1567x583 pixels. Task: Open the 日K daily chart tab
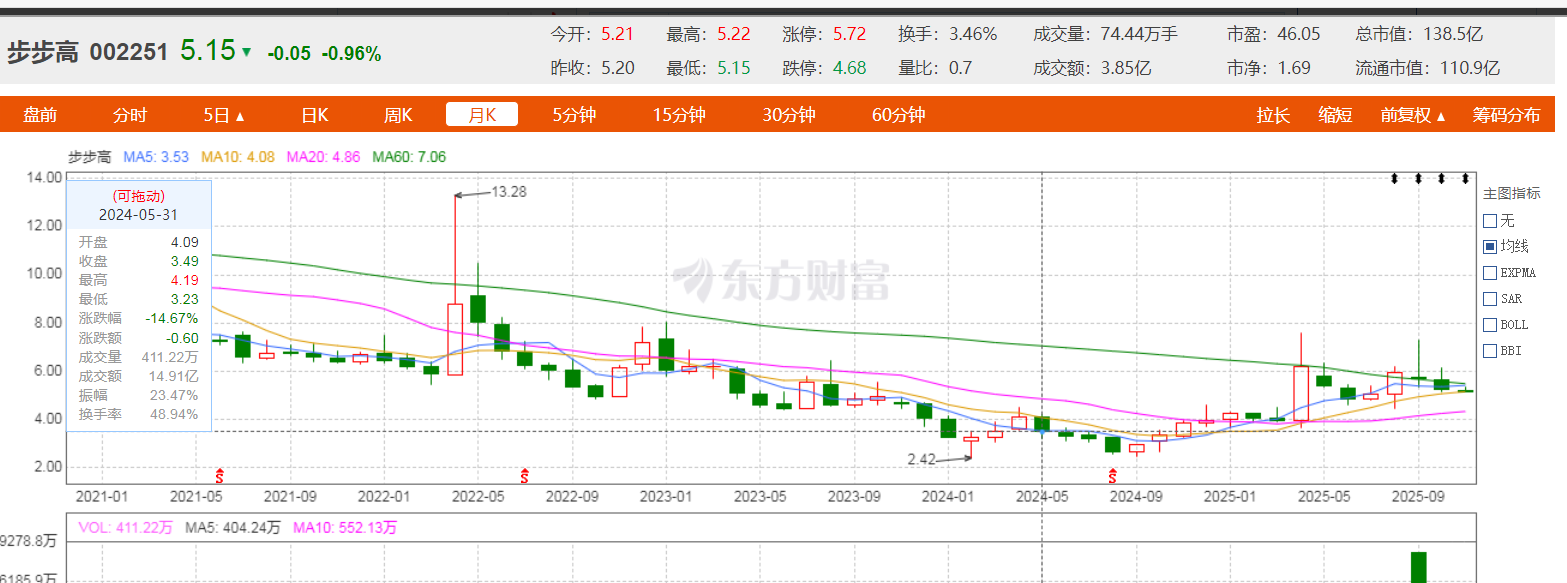tap(315, 115)
